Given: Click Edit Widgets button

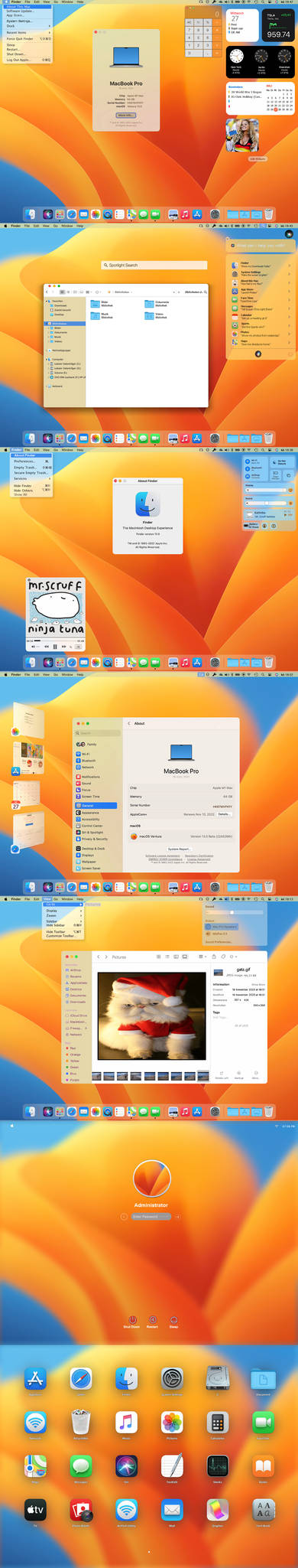Looking at the screenshot, I should (258, 158).
